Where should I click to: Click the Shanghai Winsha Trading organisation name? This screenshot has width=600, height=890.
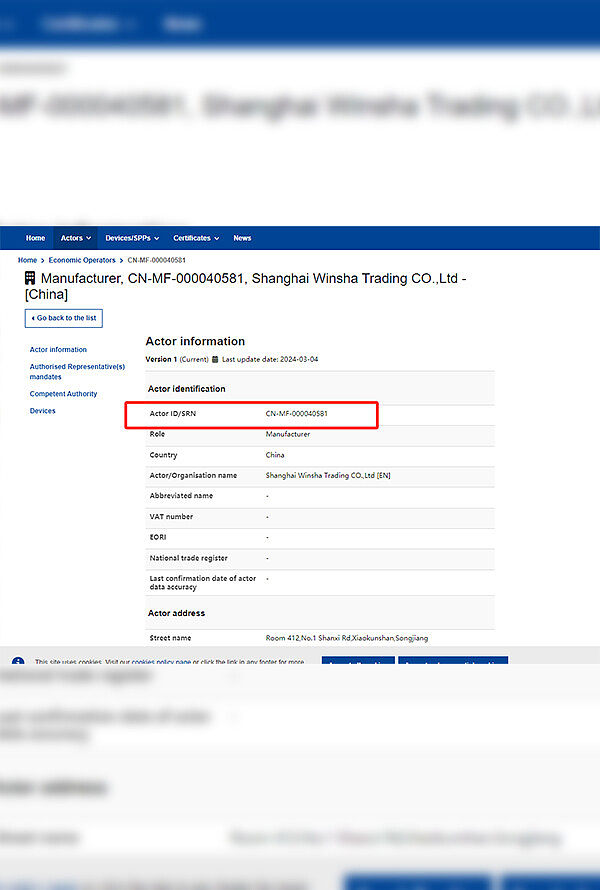[328, 476]
